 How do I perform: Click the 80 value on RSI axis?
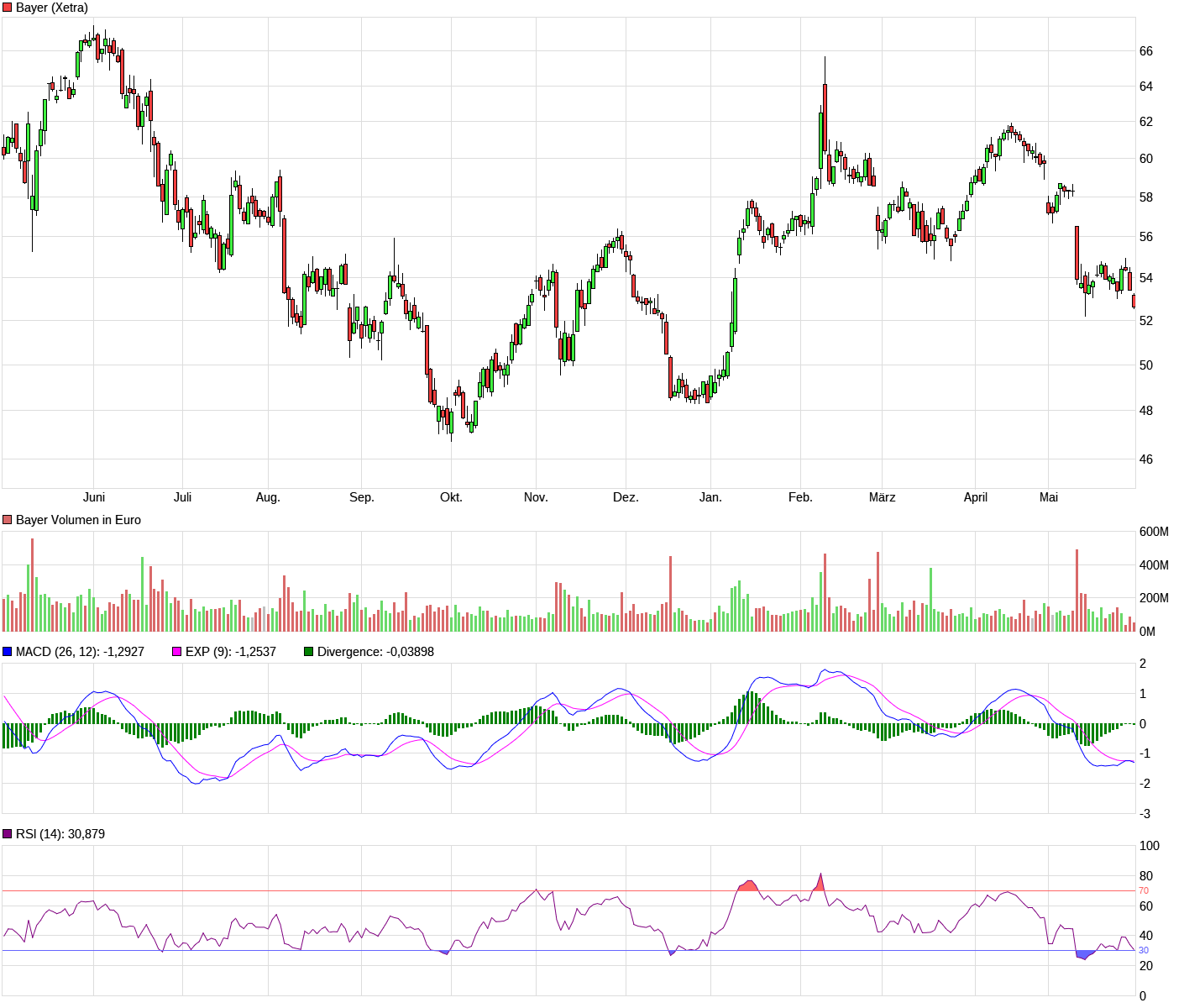pyautogui.click(x=1146, y=876)
